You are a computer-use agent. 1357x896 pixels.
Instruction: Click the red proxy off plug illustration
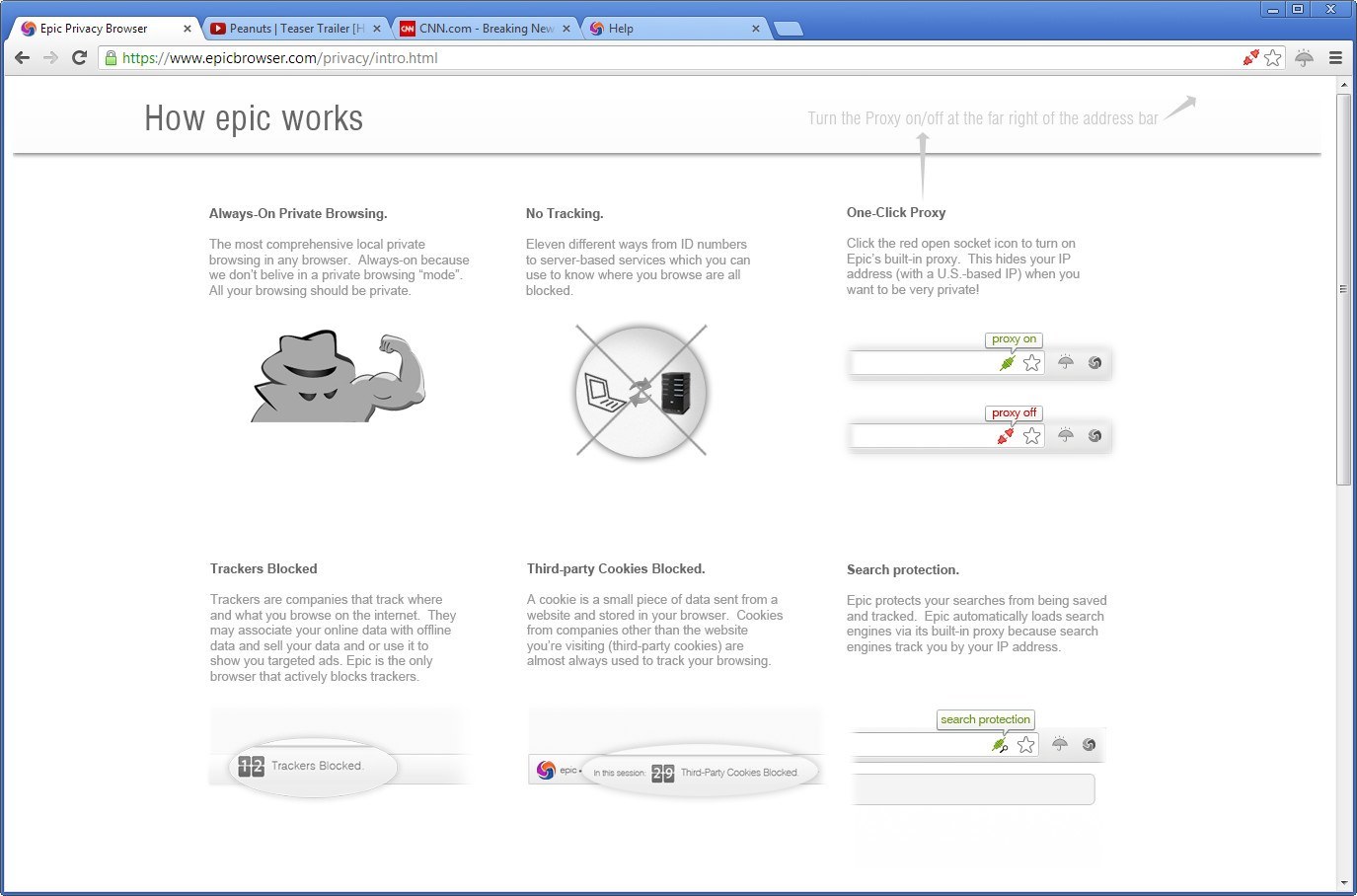coord(1006,436)
